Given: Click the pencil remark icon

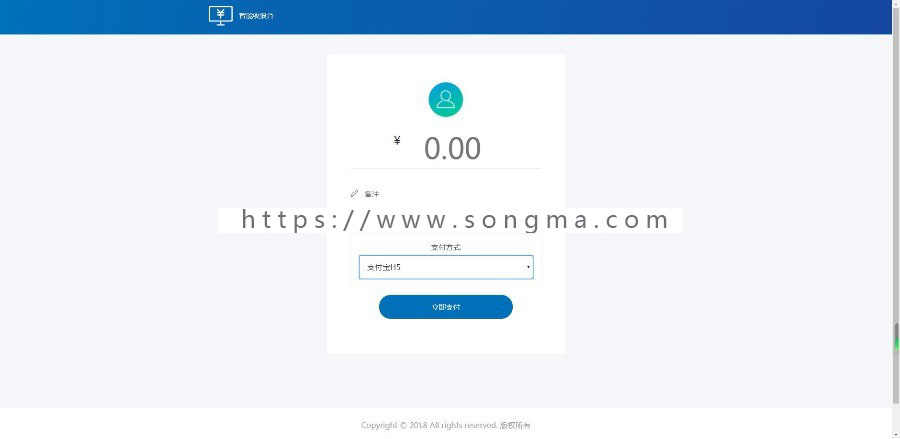Looking at the screenshot, I should [x=354, y=194].
